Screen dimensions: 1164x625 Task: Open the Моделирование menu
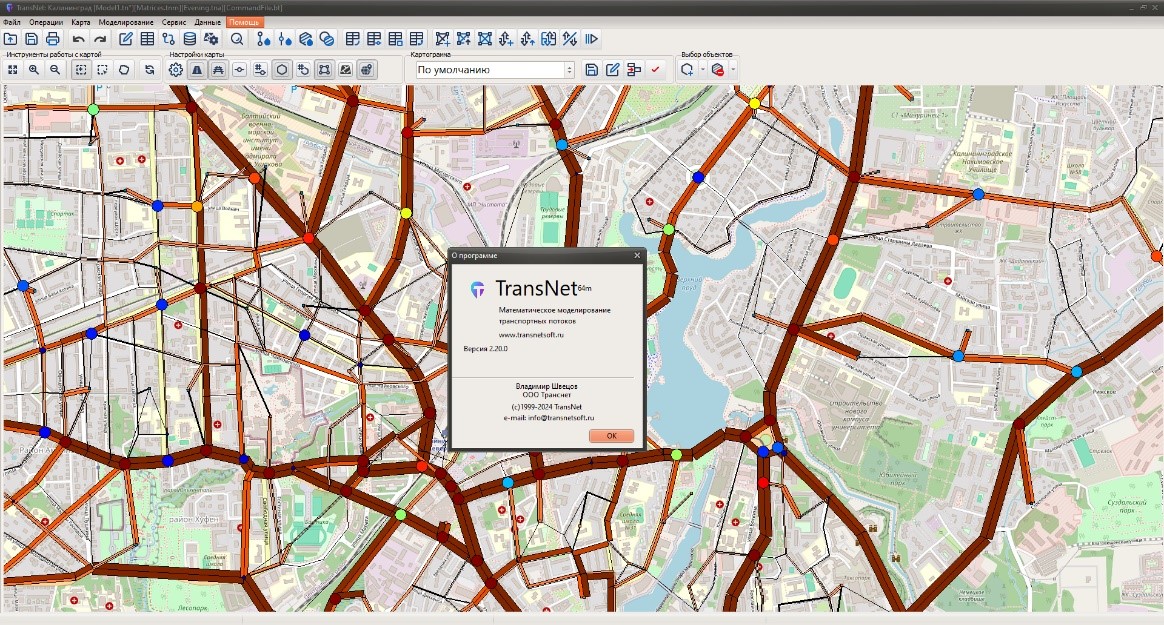coord(126,22)
